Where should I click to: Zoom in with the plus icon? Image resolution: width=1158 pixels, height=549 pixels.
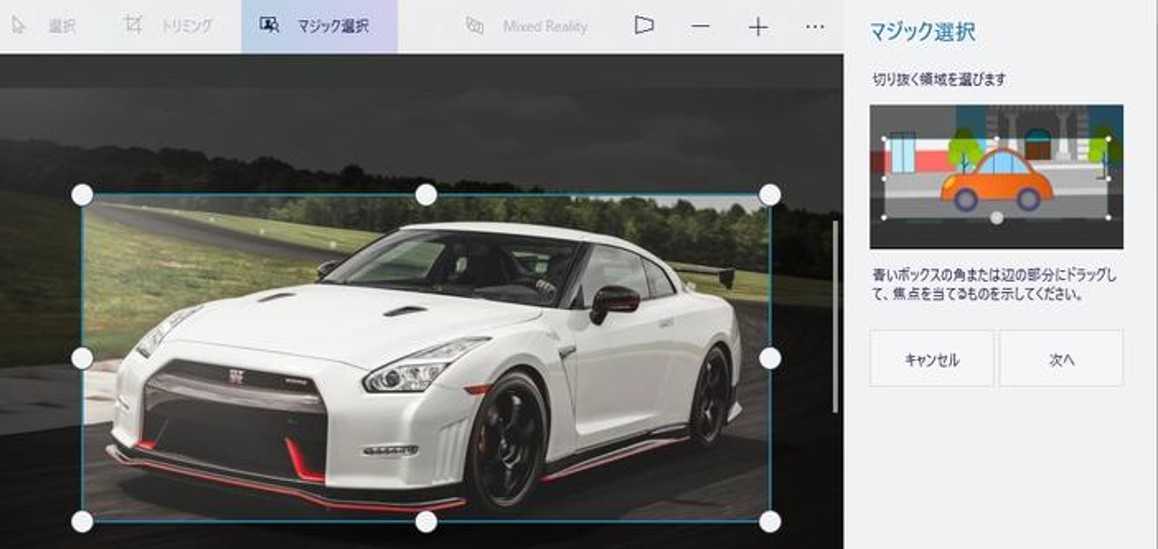(758, 26)
